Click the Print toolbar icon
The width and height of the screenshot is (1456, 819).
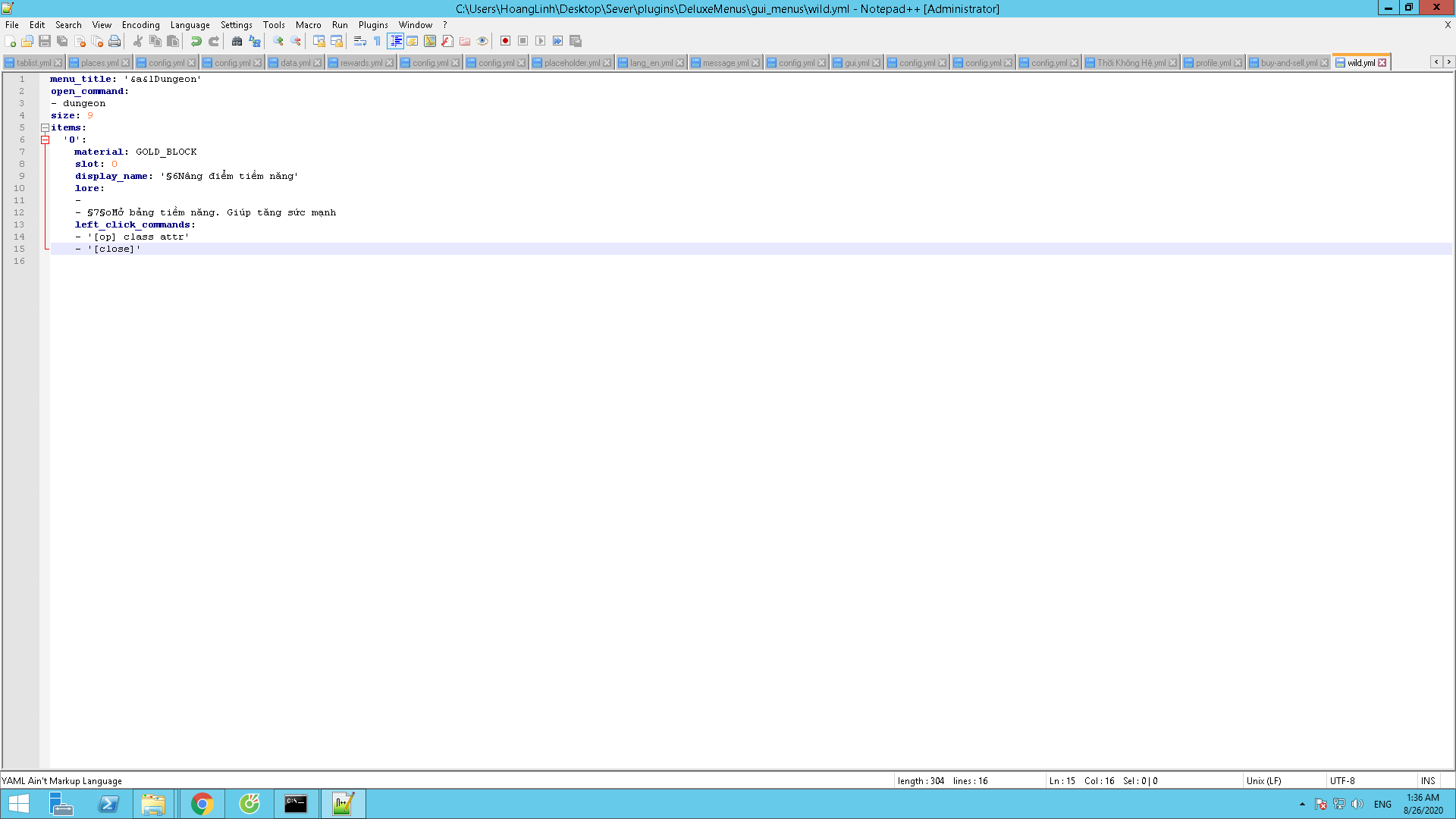(115, 41)
